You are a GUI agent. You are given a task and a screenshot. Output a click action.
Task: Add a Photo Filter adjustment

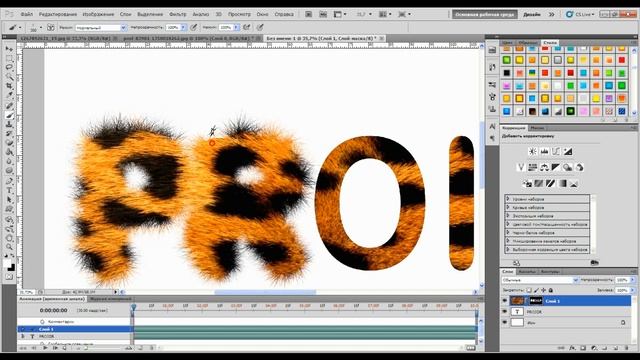567,167
